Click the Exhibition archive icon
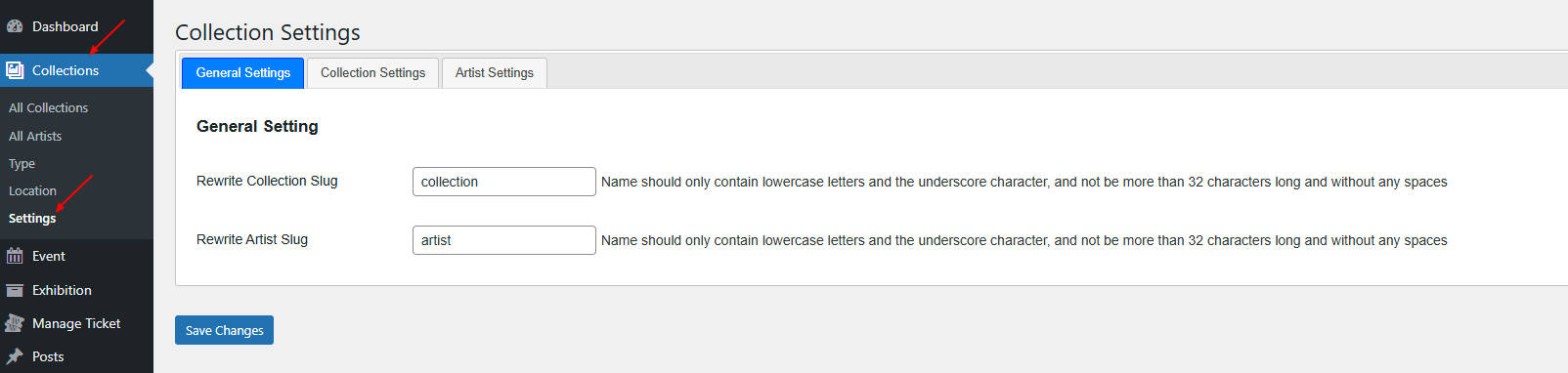This screenshot has width=1568, height=373. (15, 290)
